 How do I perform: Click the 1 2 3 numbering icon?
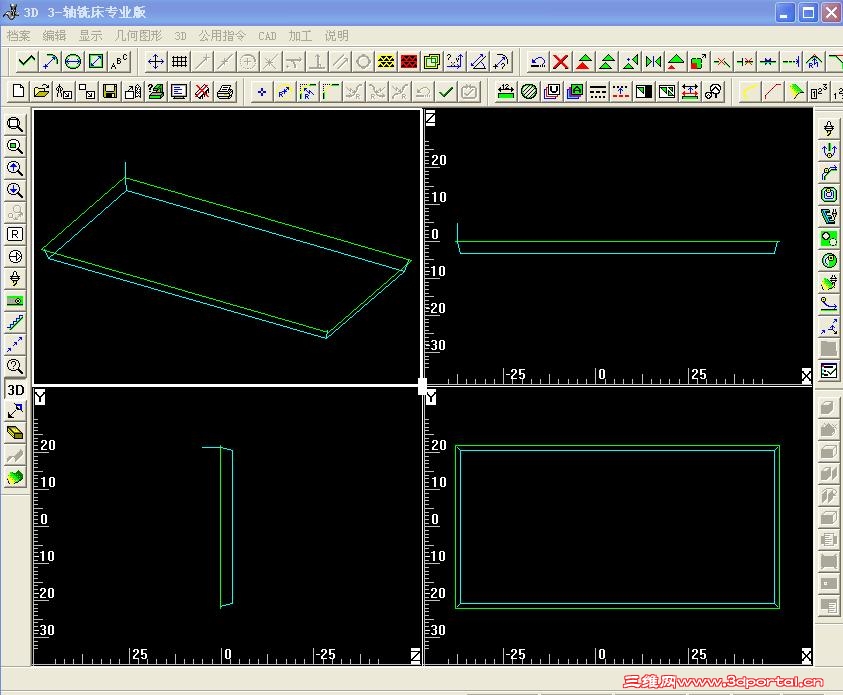tap(819, 91)
